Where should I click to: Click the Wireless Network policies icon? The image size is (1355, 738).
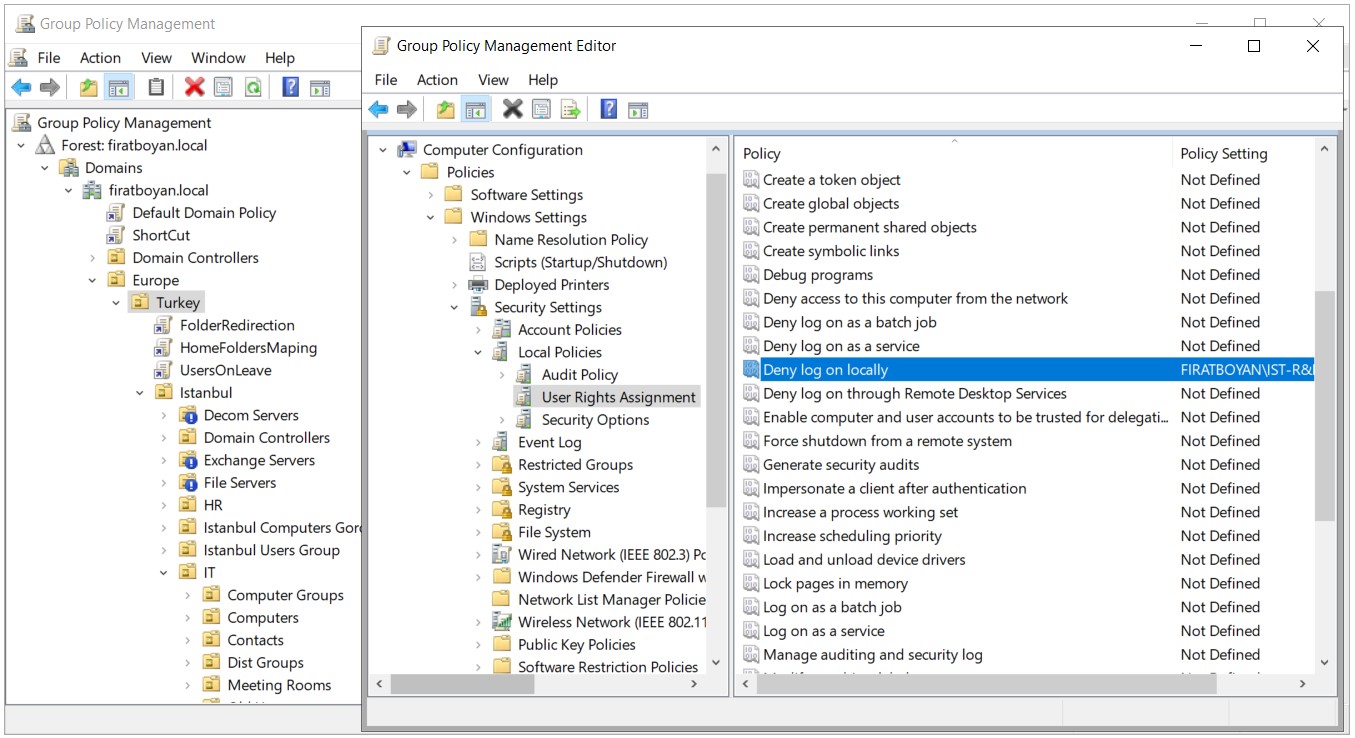(x=502, y=622)
